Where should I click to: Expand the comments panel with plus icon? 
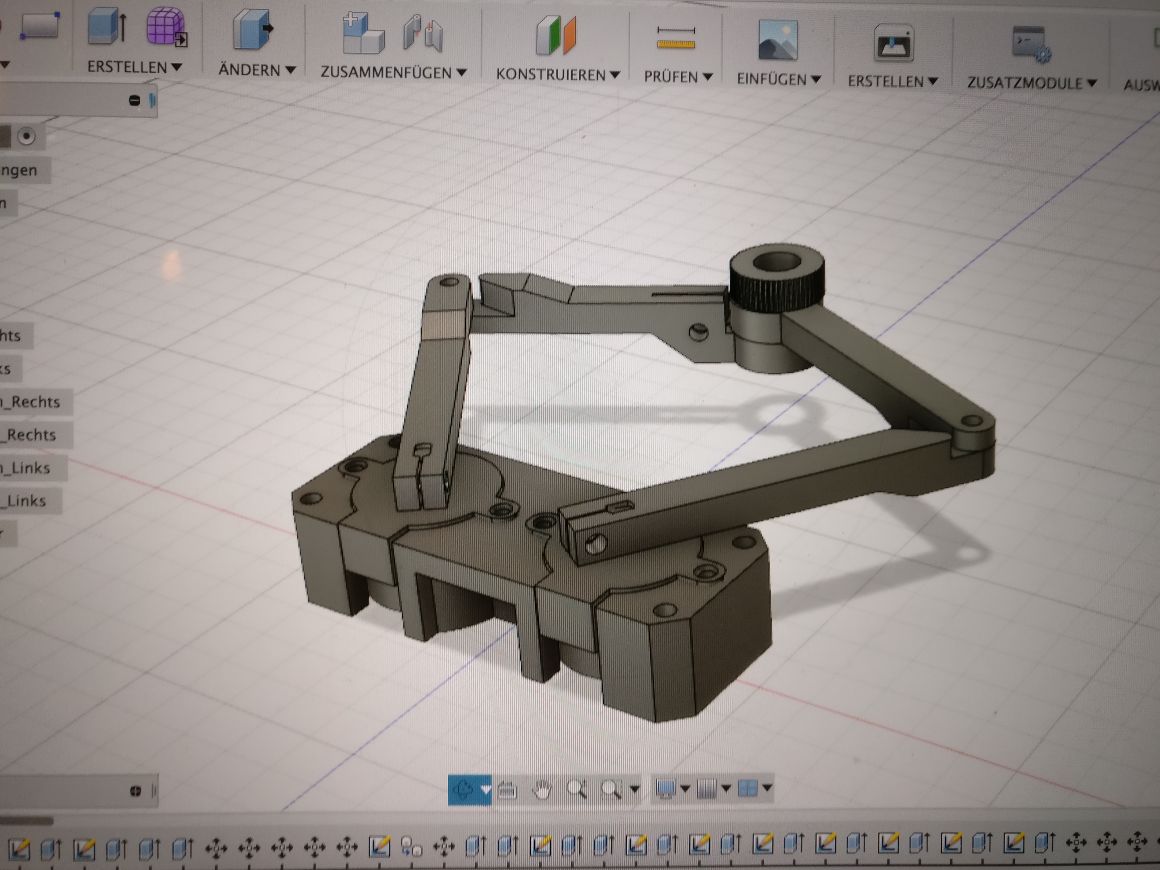coord(135,791)
